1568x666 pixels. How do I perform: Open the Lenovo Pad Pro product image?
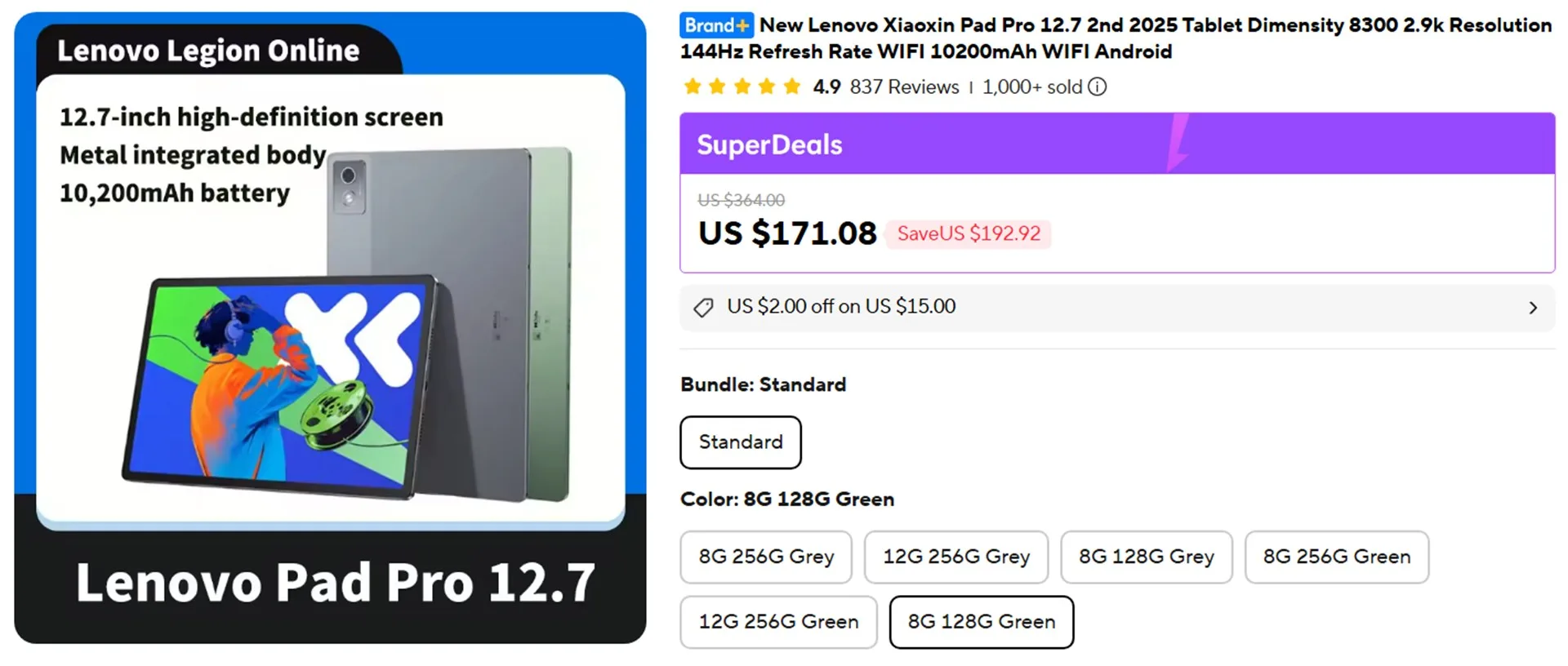click(330, 326)
